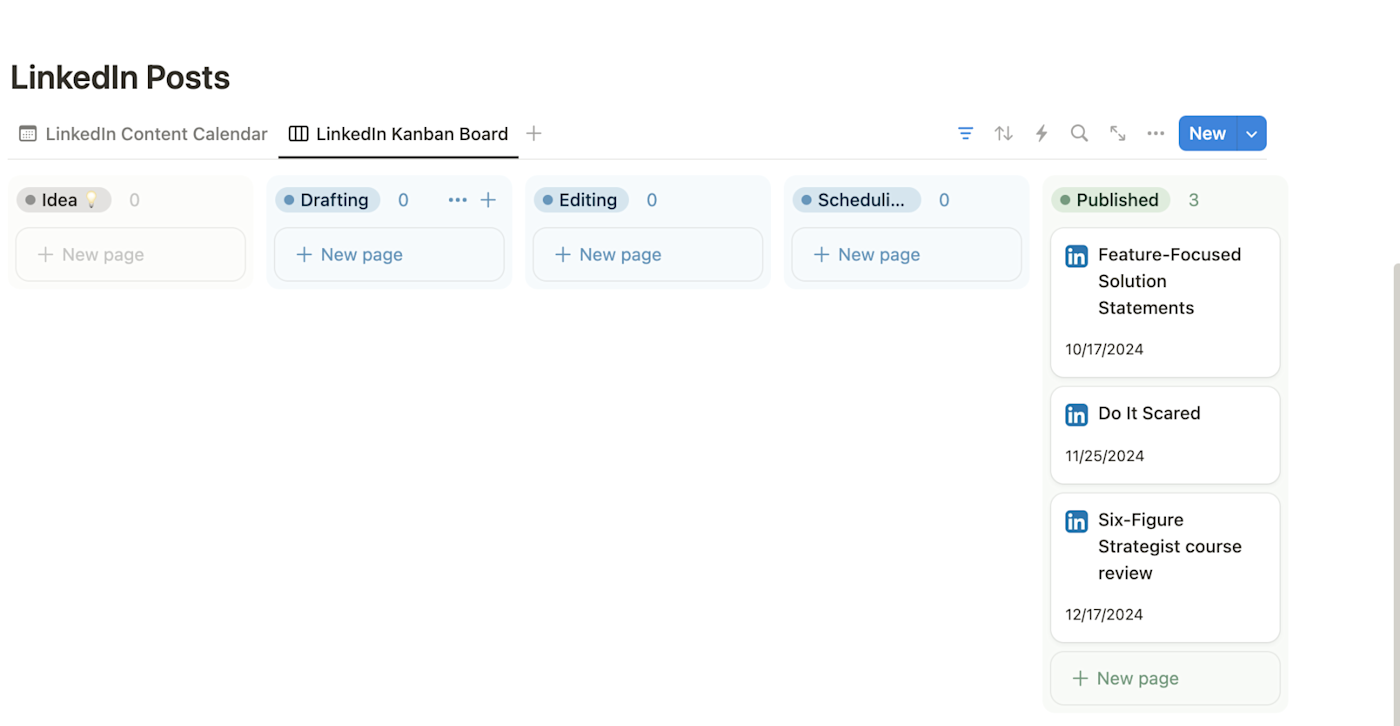The height and width of the screenshot is (726, 1400).
Task: Click the 10/17/2024 date
Action: pyautogui.click(x=1104, y=349)
